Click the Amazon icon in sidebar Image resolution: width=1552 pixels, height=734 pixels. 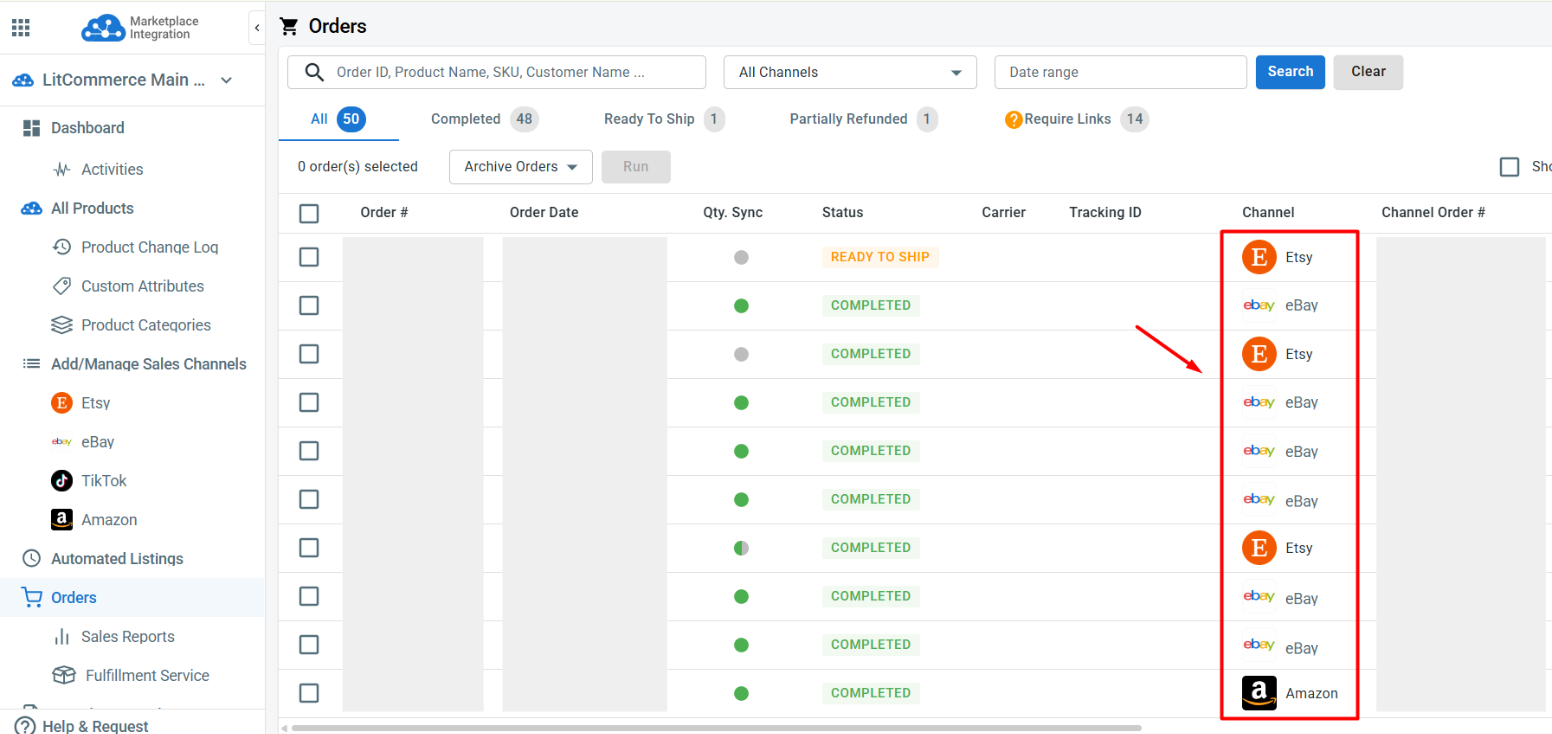[x=62, y=520]
